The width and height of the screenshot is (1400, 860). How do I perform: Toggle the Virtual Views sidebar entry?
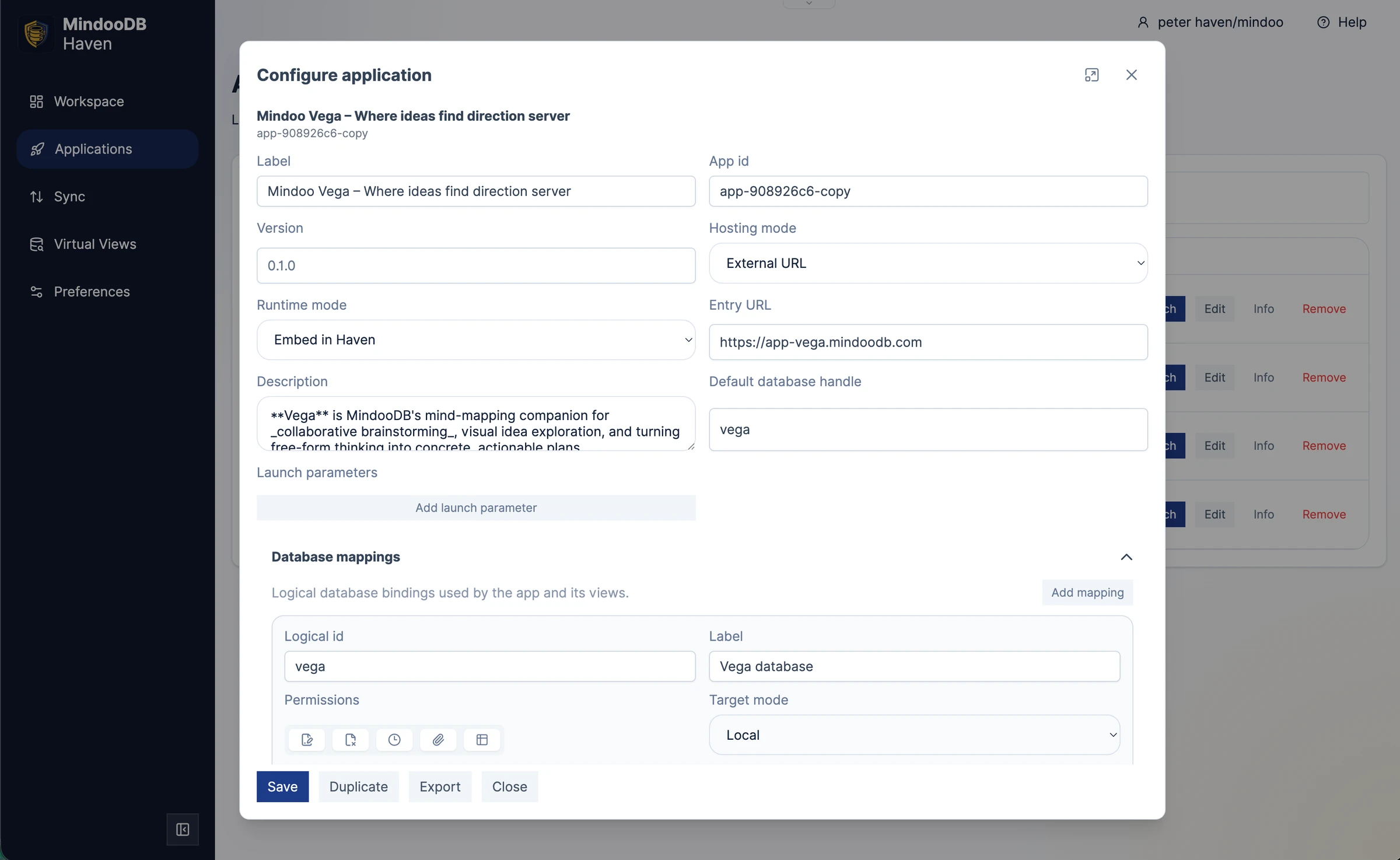[94, 244]
